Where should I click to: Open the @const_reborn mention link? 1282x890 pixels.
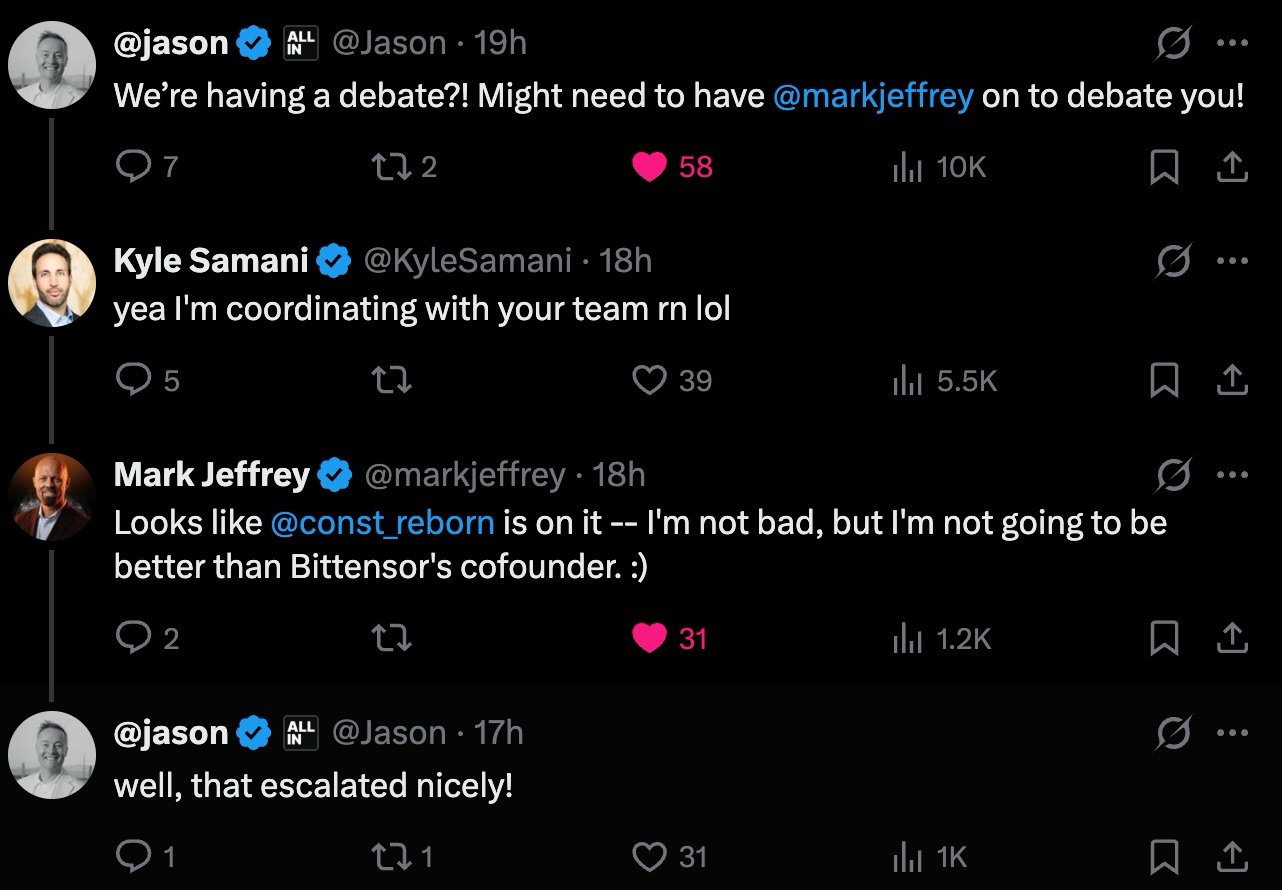click(382, 523)
